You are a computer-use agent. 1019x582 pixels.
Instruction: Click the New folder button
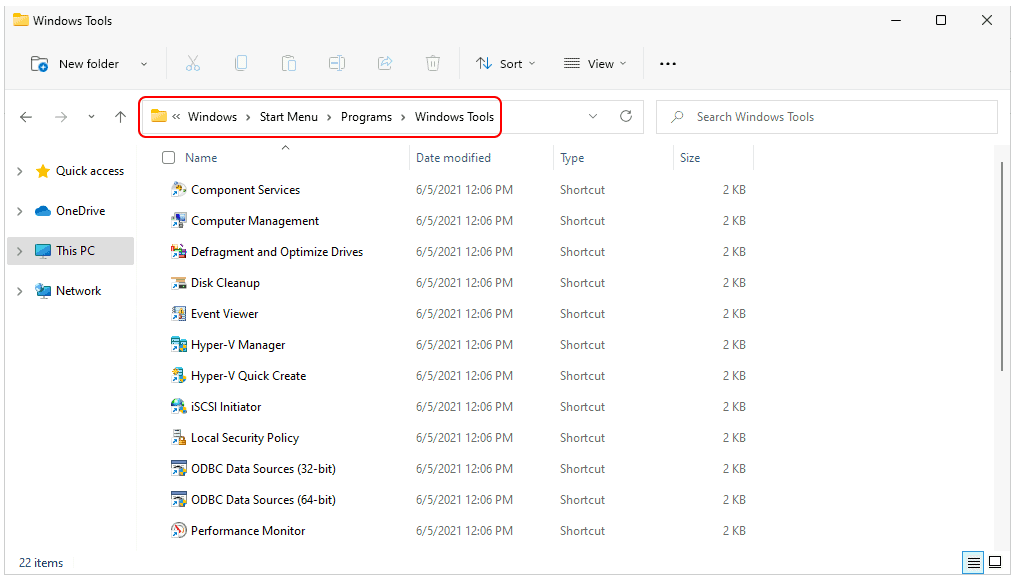pos(75,64)
